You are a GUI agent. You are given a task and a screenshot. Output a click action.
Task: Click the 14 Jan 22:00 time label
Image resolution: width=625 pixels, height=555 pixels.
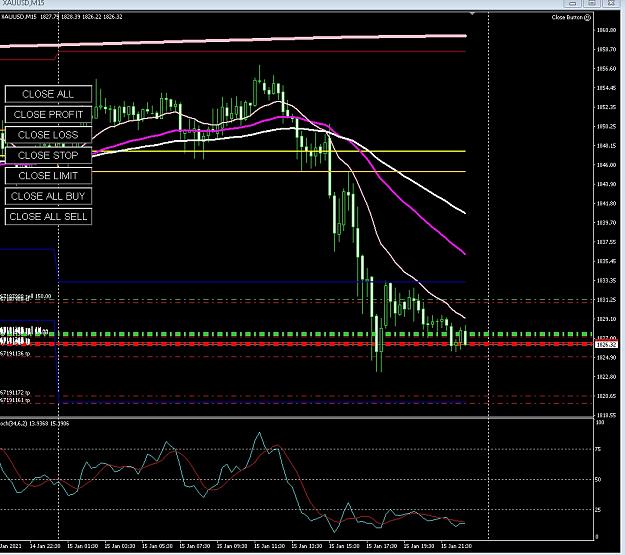[45, 546]
